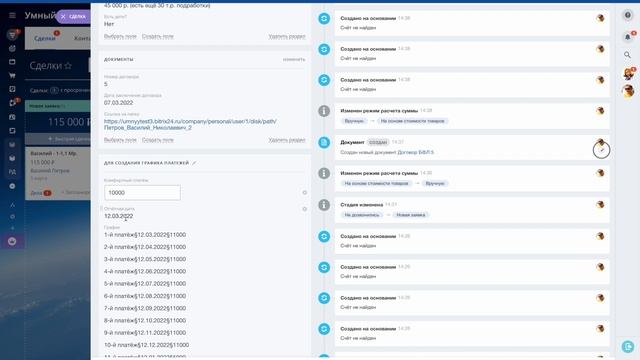Click the row 2-й платёж§12.04.2022§11000
The image size is (640, 360).
[145, 247]
